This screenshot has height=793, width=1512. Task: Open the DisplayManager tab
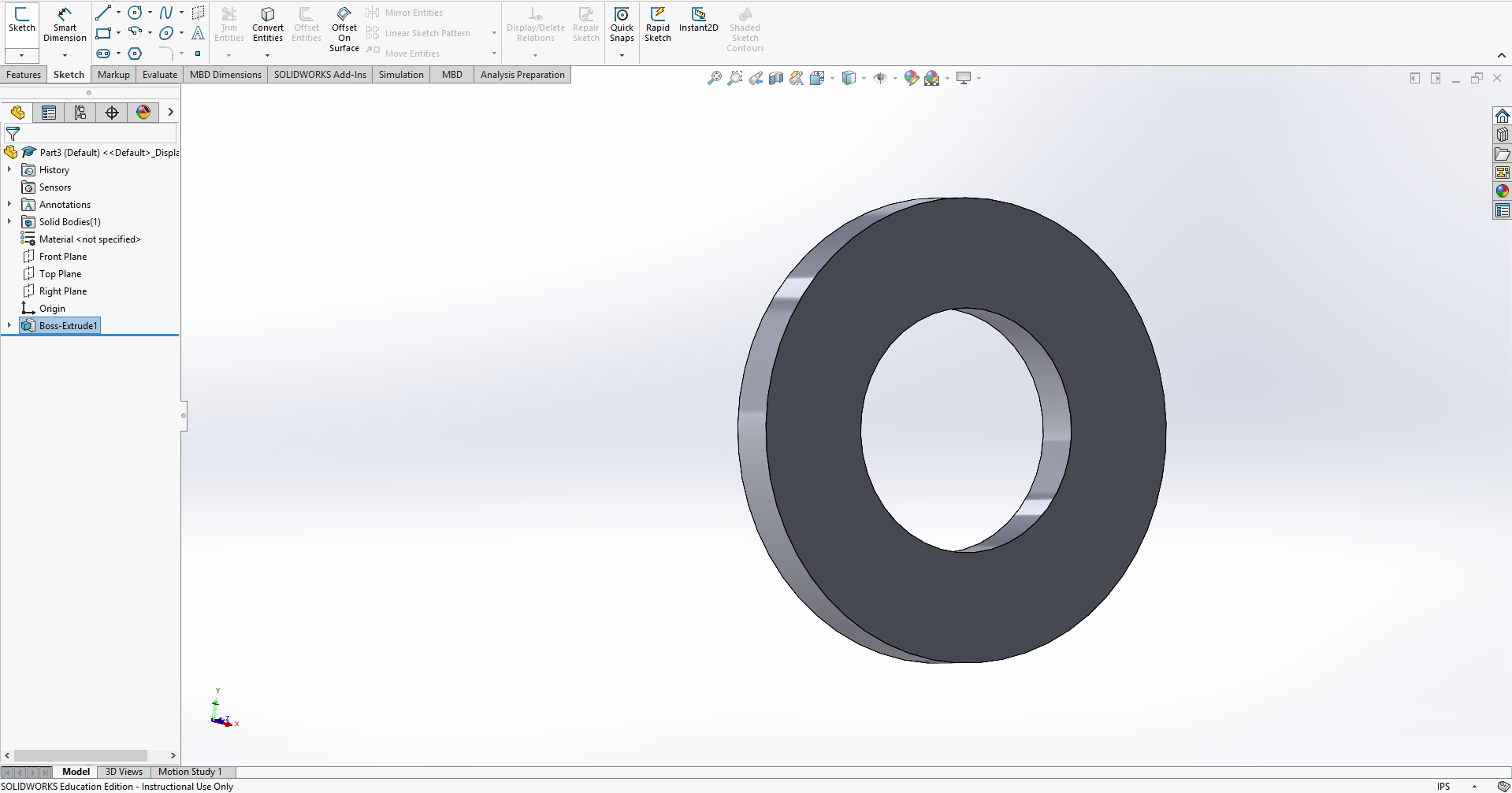pos(143,113)
